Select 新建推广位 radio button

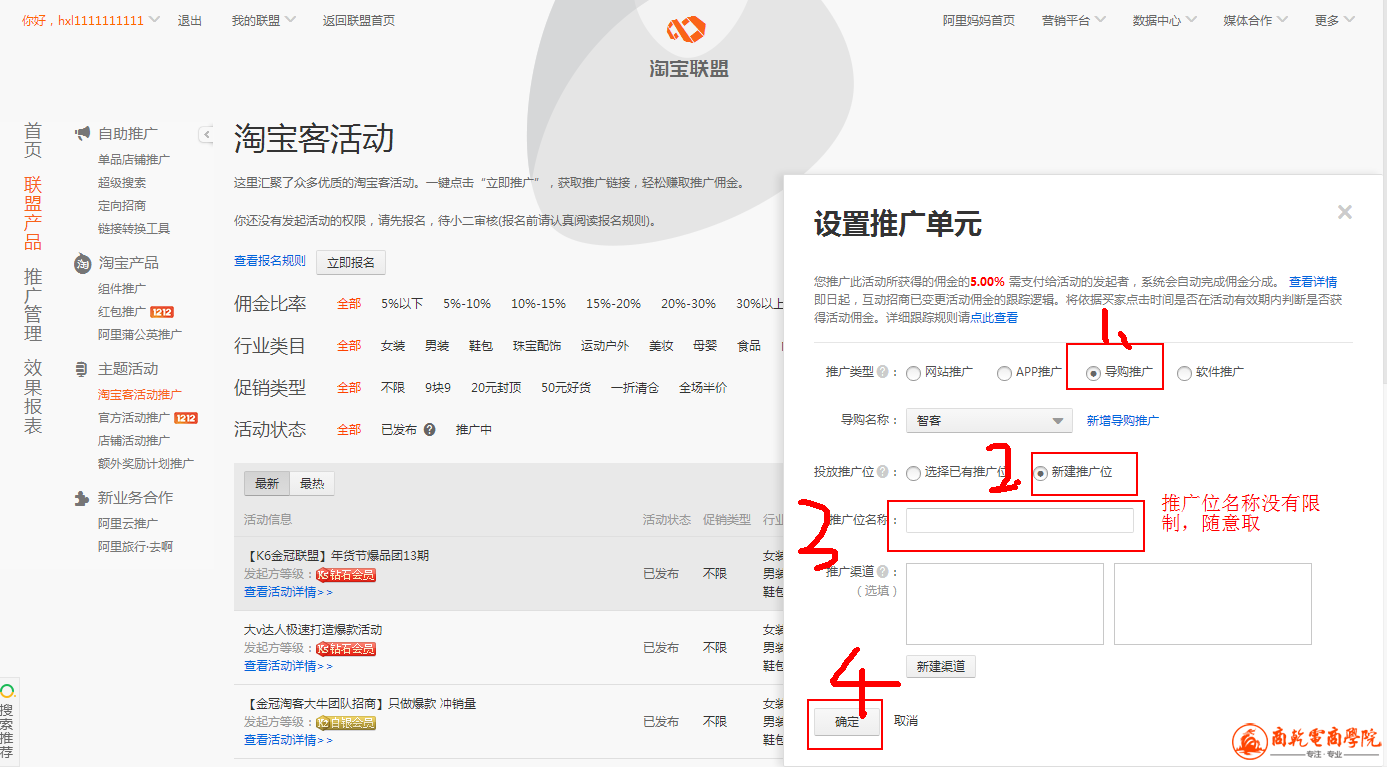click(1040, 473)
